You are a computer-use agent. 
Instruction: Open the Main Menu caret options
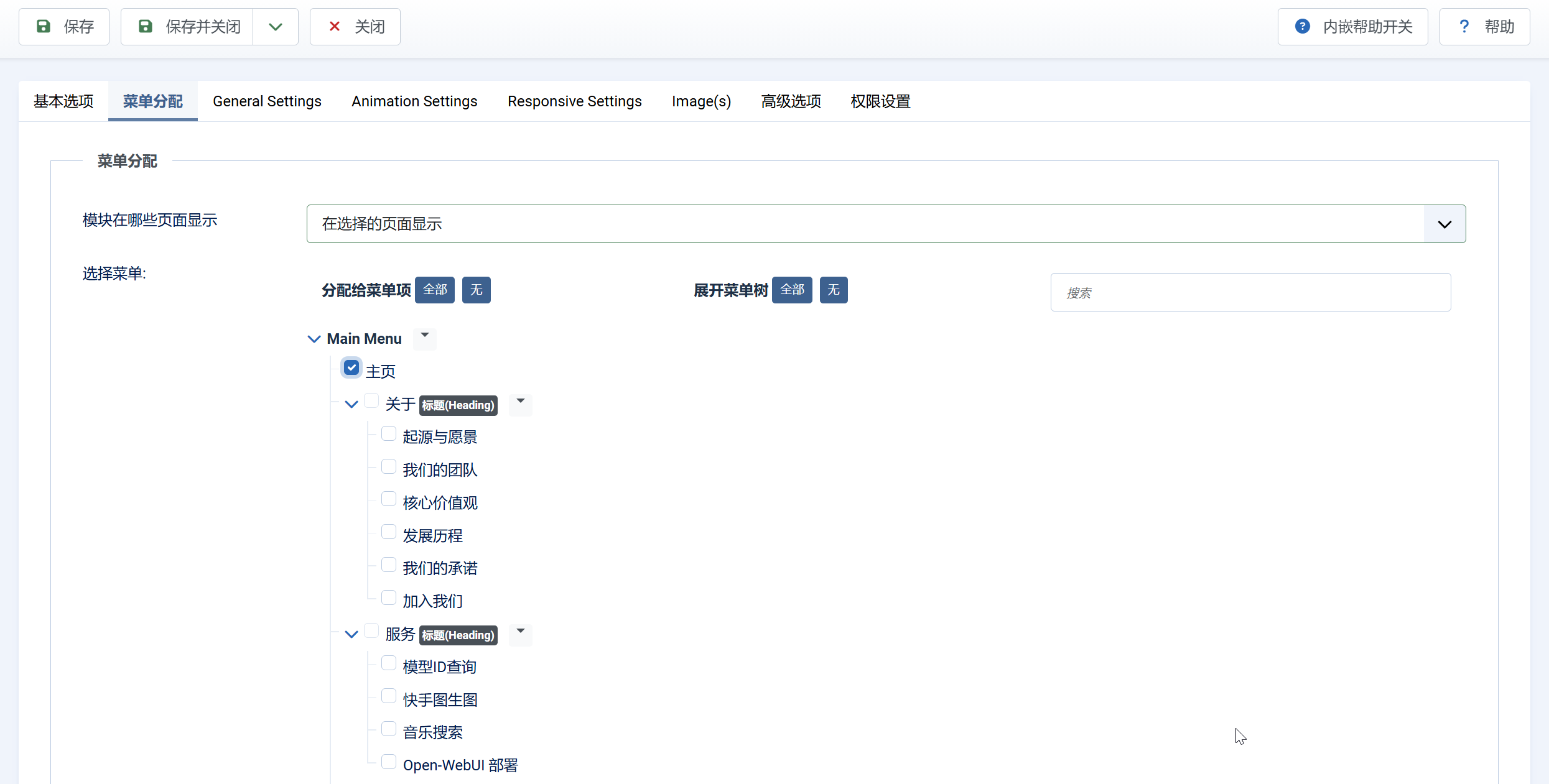pos(425,336)
